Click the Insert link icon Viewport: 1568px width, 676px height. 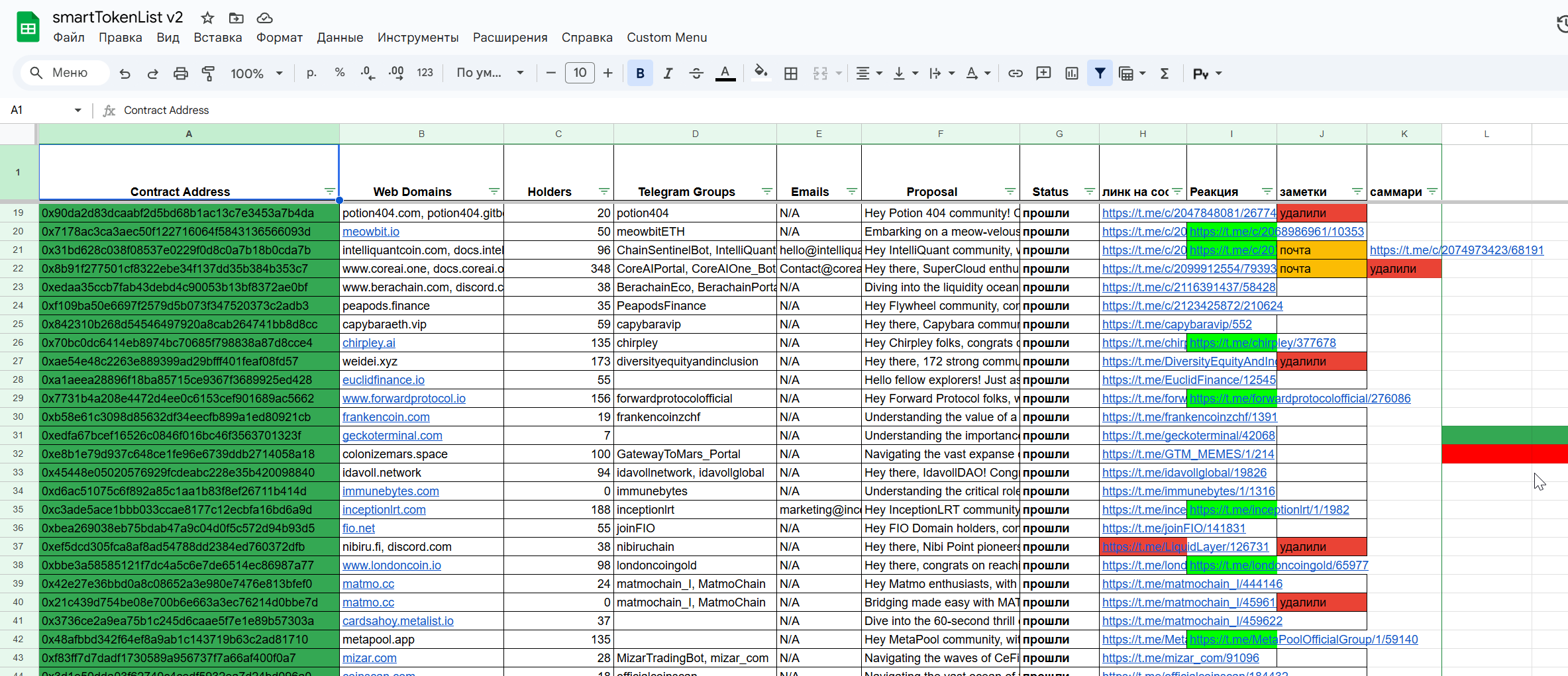pos(1015,73)
